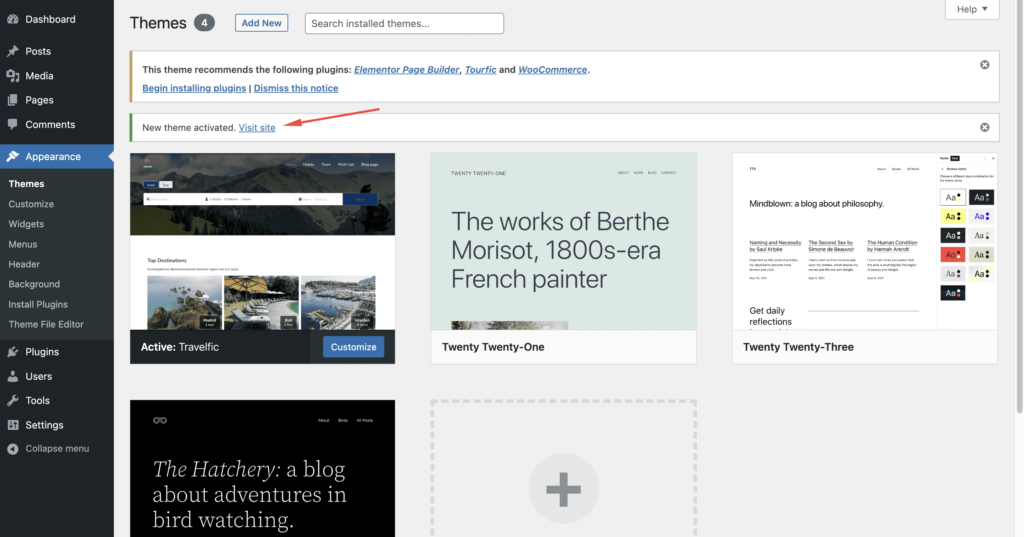This screenshot has width=1024, height=537.
Task: Open Install Plugins submenu item
Action: click(x=38, y=304)
